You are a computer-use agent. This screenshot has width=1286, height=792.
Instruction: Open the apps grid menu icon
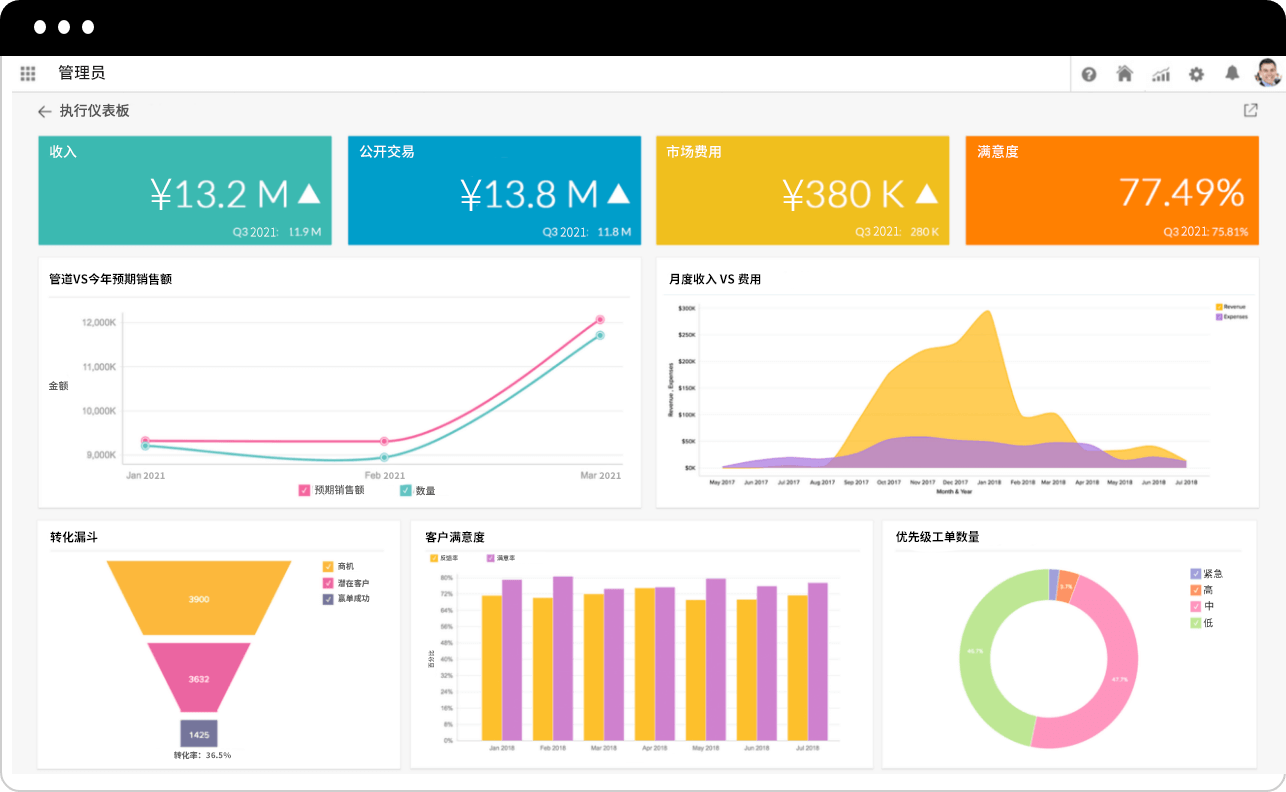28,73
